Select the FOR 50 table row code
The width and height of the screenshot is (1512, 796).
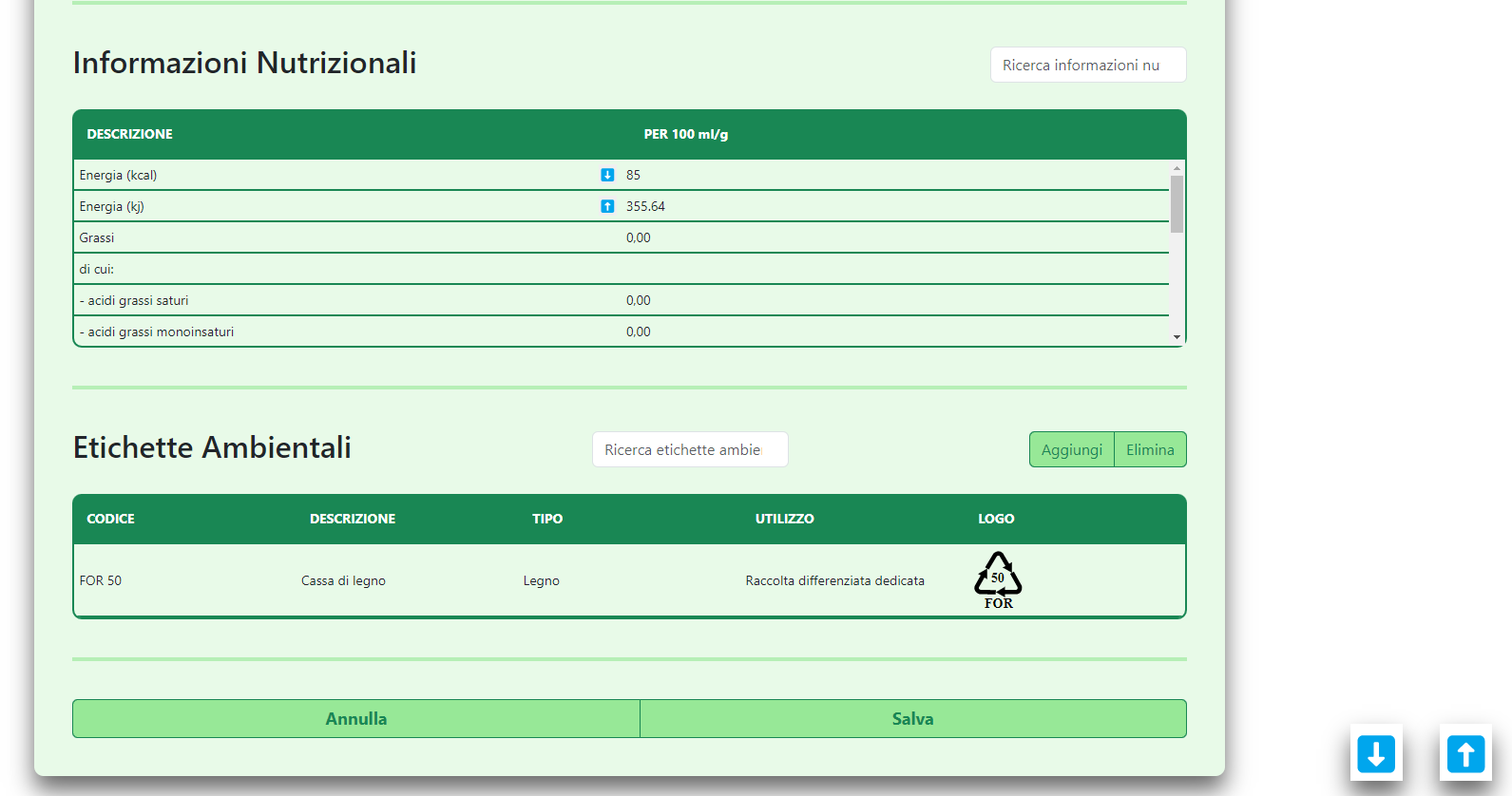[101, 580]
